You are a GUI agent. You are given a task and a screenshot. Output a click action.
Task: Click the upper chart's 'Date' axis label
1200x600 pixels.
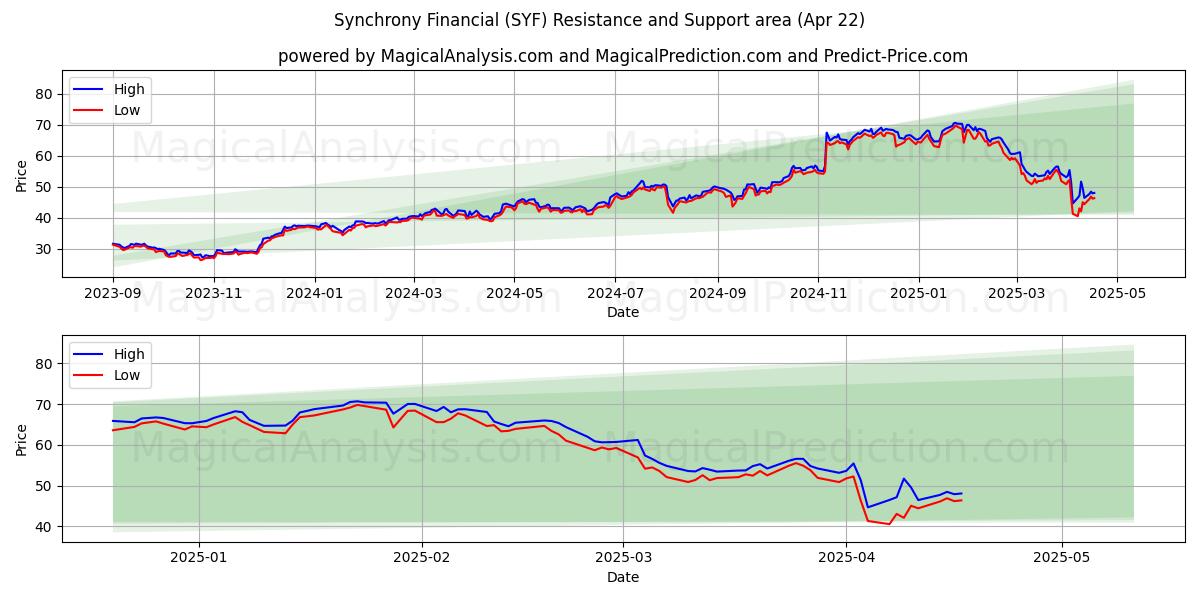(x=622, y=312)
